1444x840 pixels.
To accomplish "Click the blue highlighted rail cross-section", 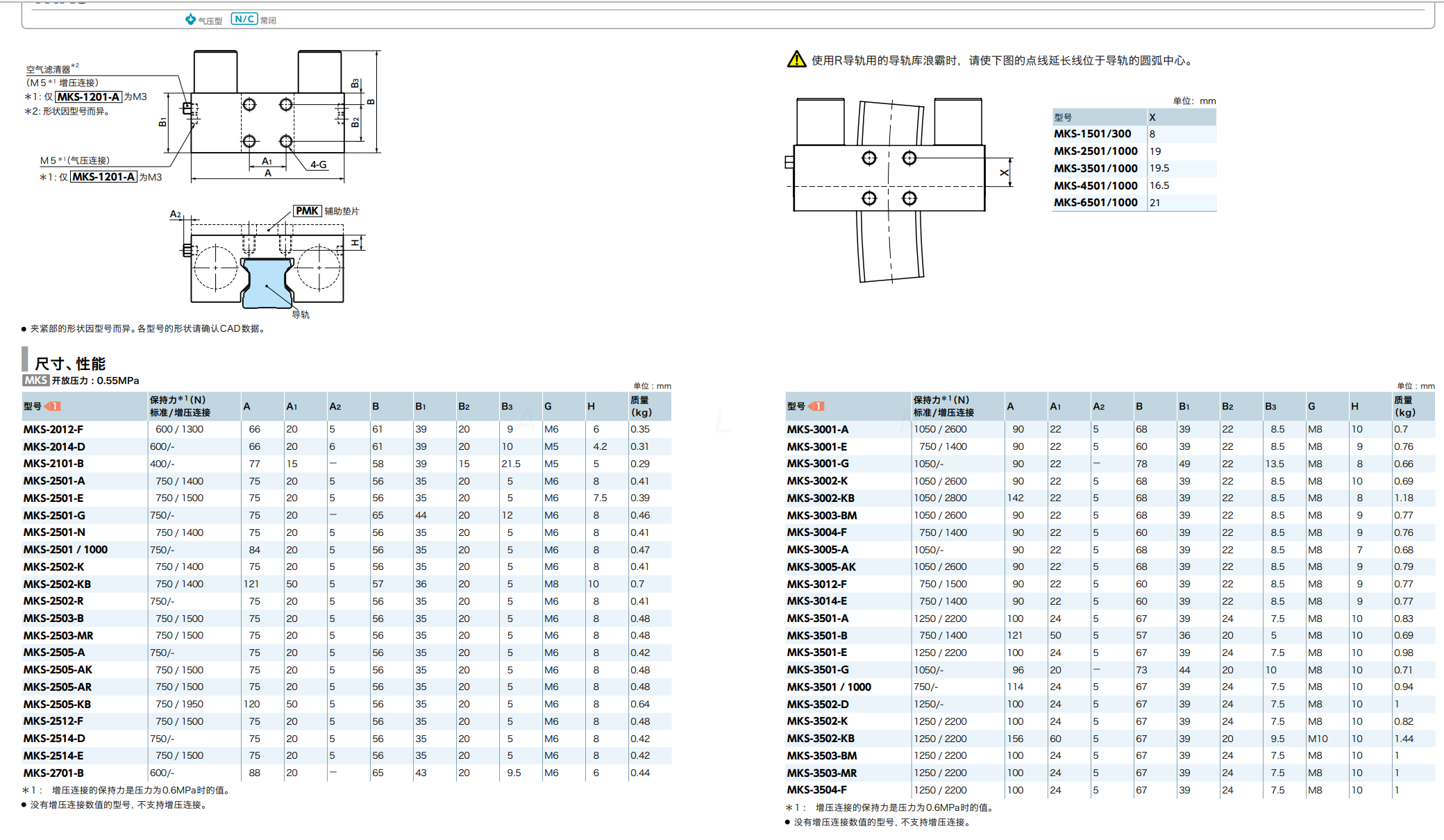I will click(x=267, y=285).
